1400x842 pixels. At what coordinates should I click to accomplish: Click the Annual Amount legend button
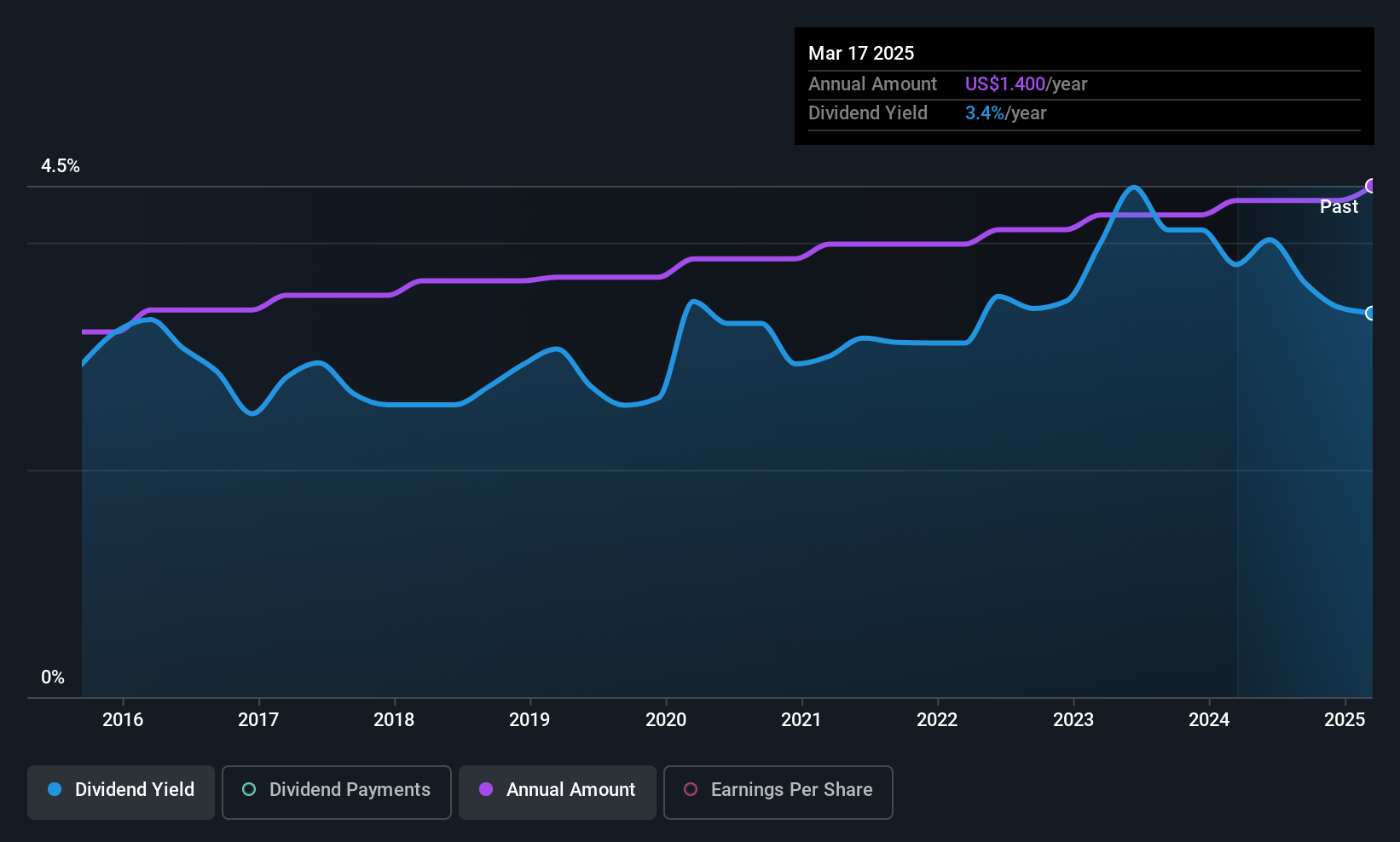pos(557,791)
